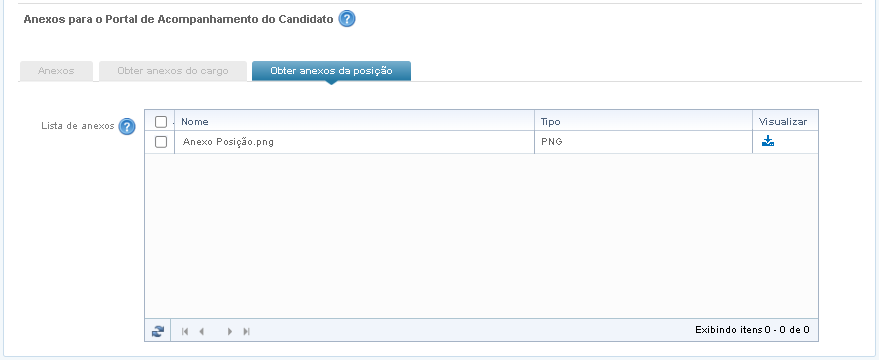
Task: Switch to the Anexos tab
Action: point(56,71)
